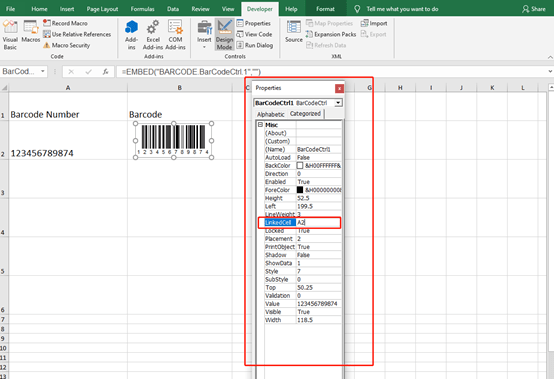
Task: Select the AutoLoad property row
Action: (303, 158)
